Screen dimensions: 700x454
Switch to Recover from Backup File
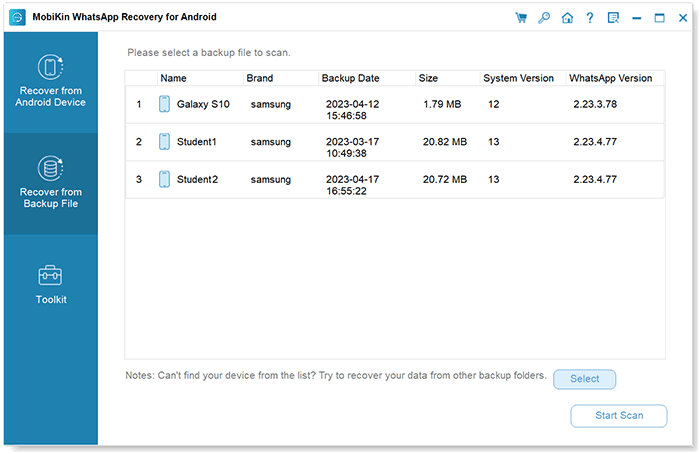[x=50, y=183]
